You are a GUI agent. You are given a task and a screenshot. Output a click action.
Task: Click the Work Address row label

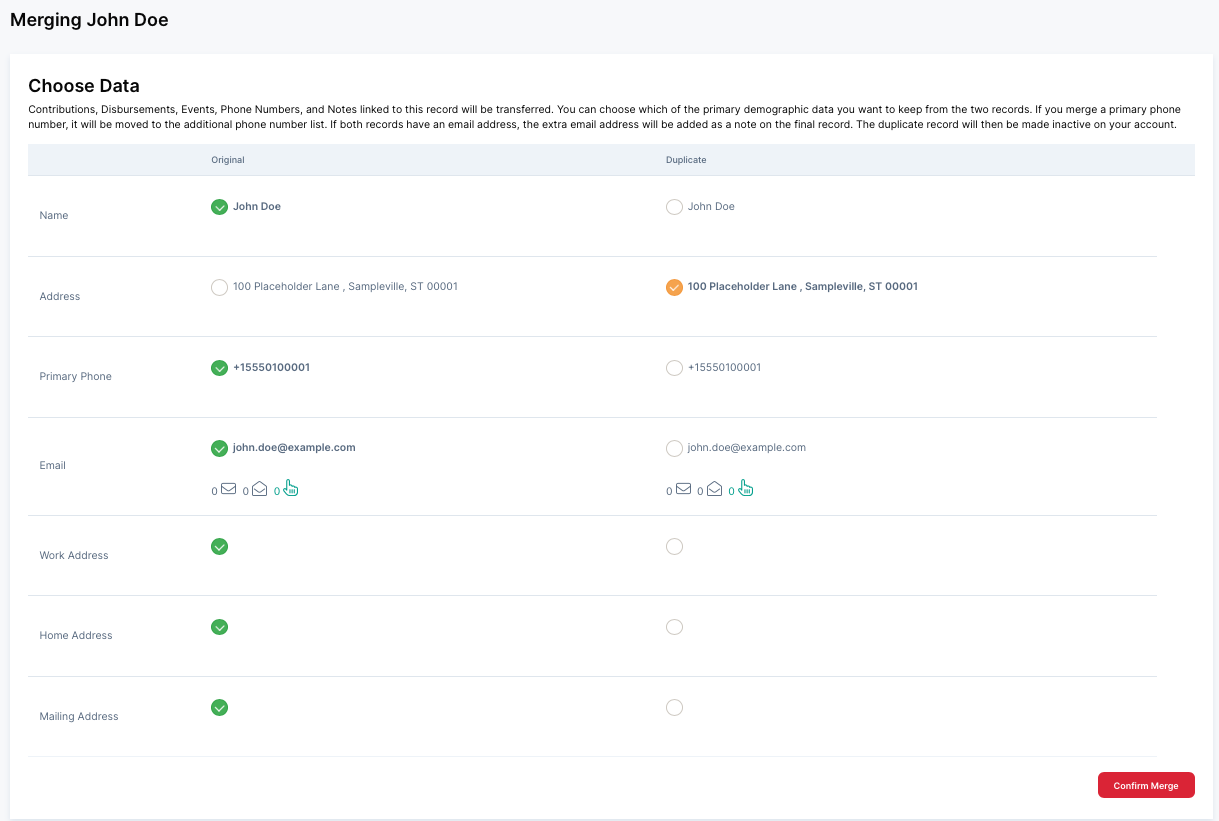[74, 555]
